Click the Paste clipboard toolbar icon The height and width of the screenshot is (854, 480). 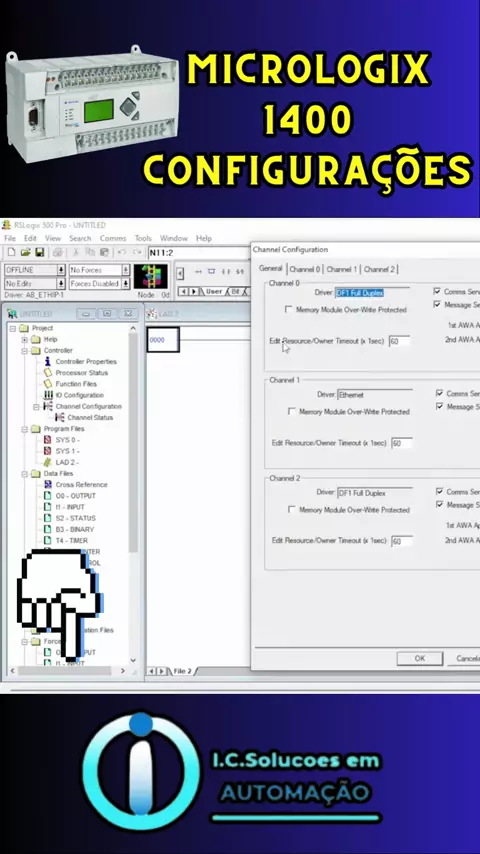[105, 252]
